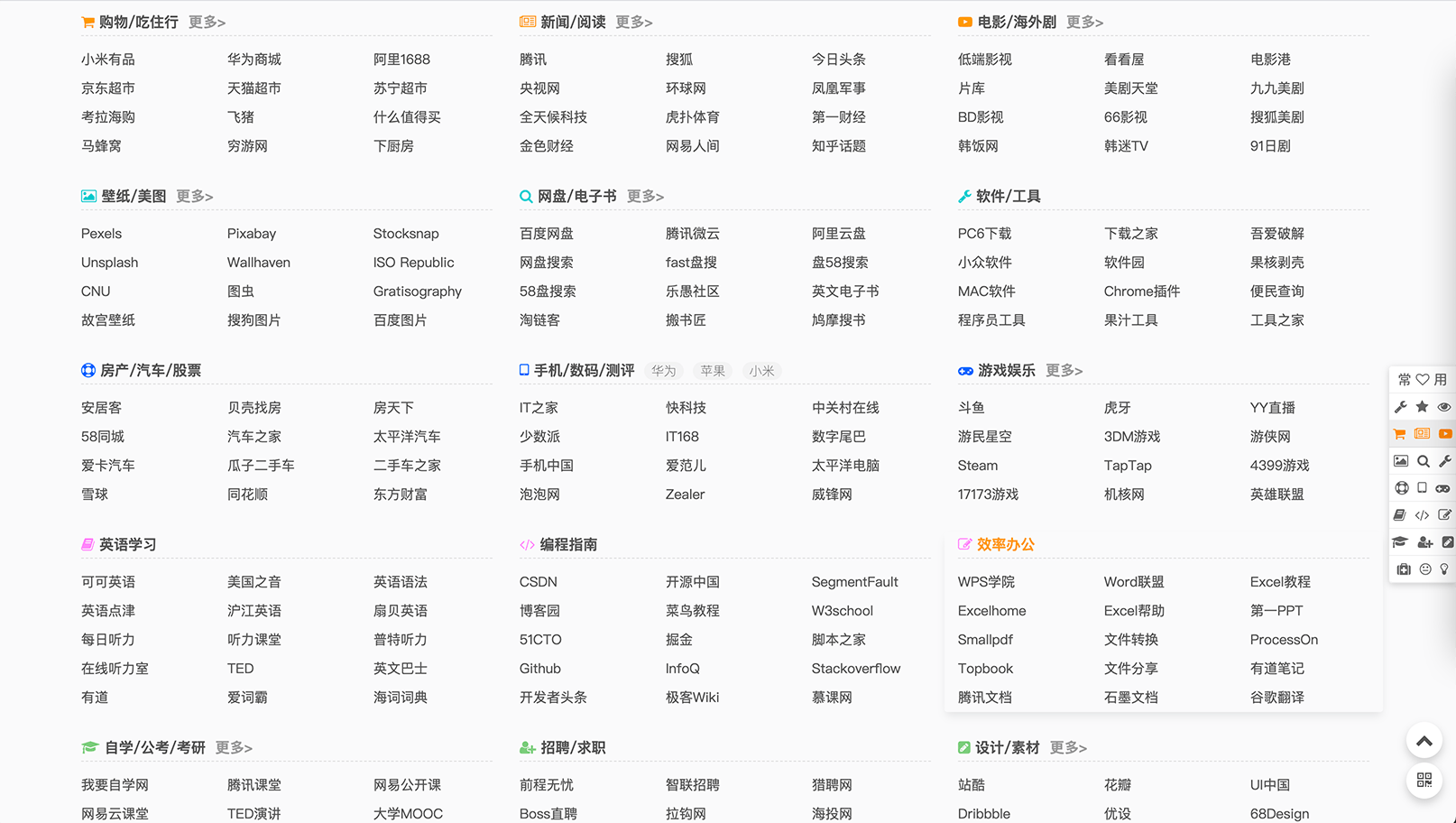The image size is (1456, 823).
Task: Click the lightbulb icon in the sidebar
Action: 1444,569
